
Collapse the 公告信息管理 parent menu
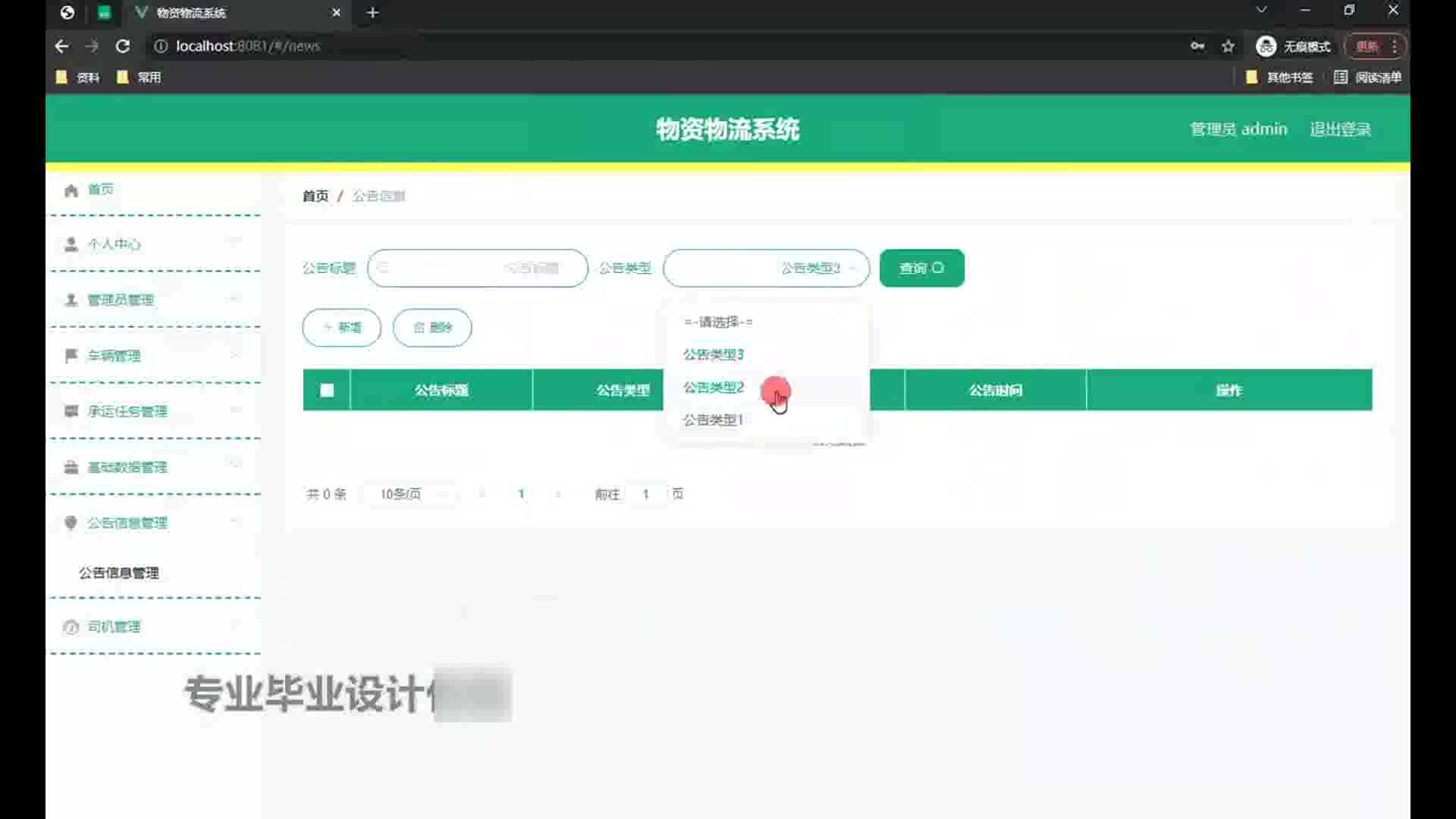[x=155, y=522]
